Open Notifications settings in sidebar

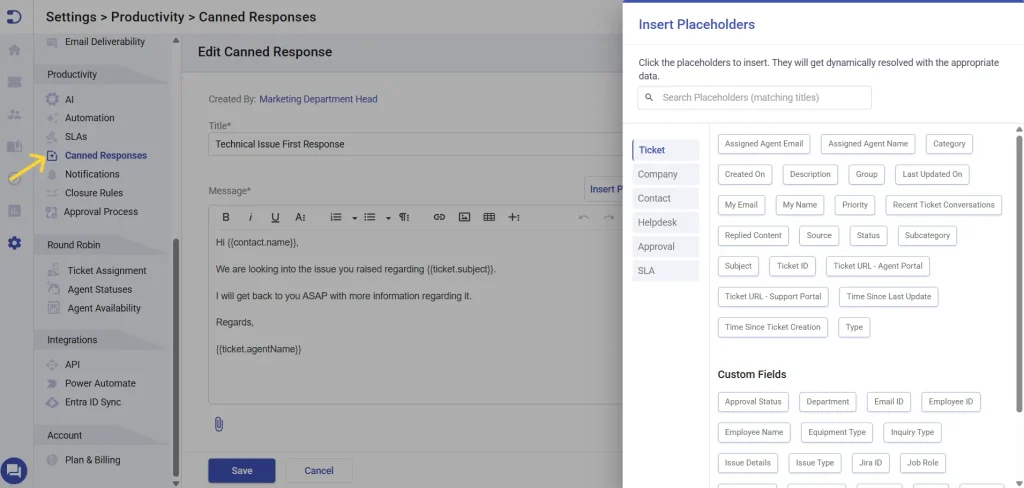92,174
